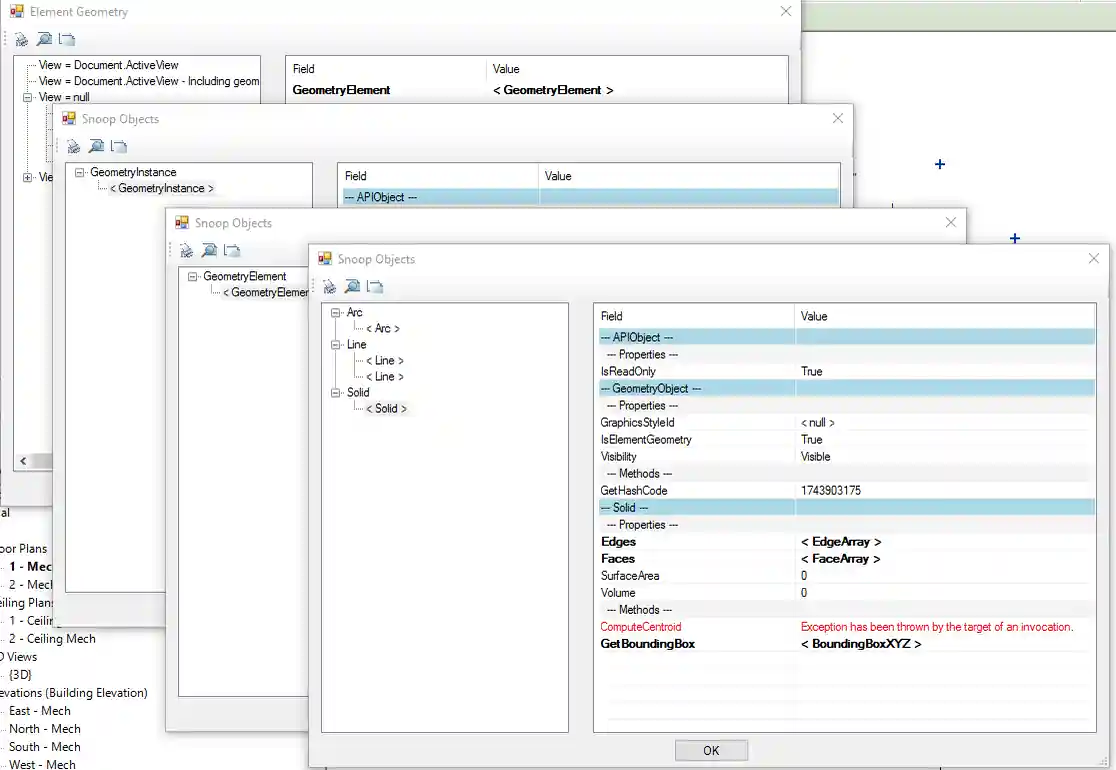Open Print Preview above the Arc/Line/Solid tree
The image size is (1116, 770).
coord(352,287)
